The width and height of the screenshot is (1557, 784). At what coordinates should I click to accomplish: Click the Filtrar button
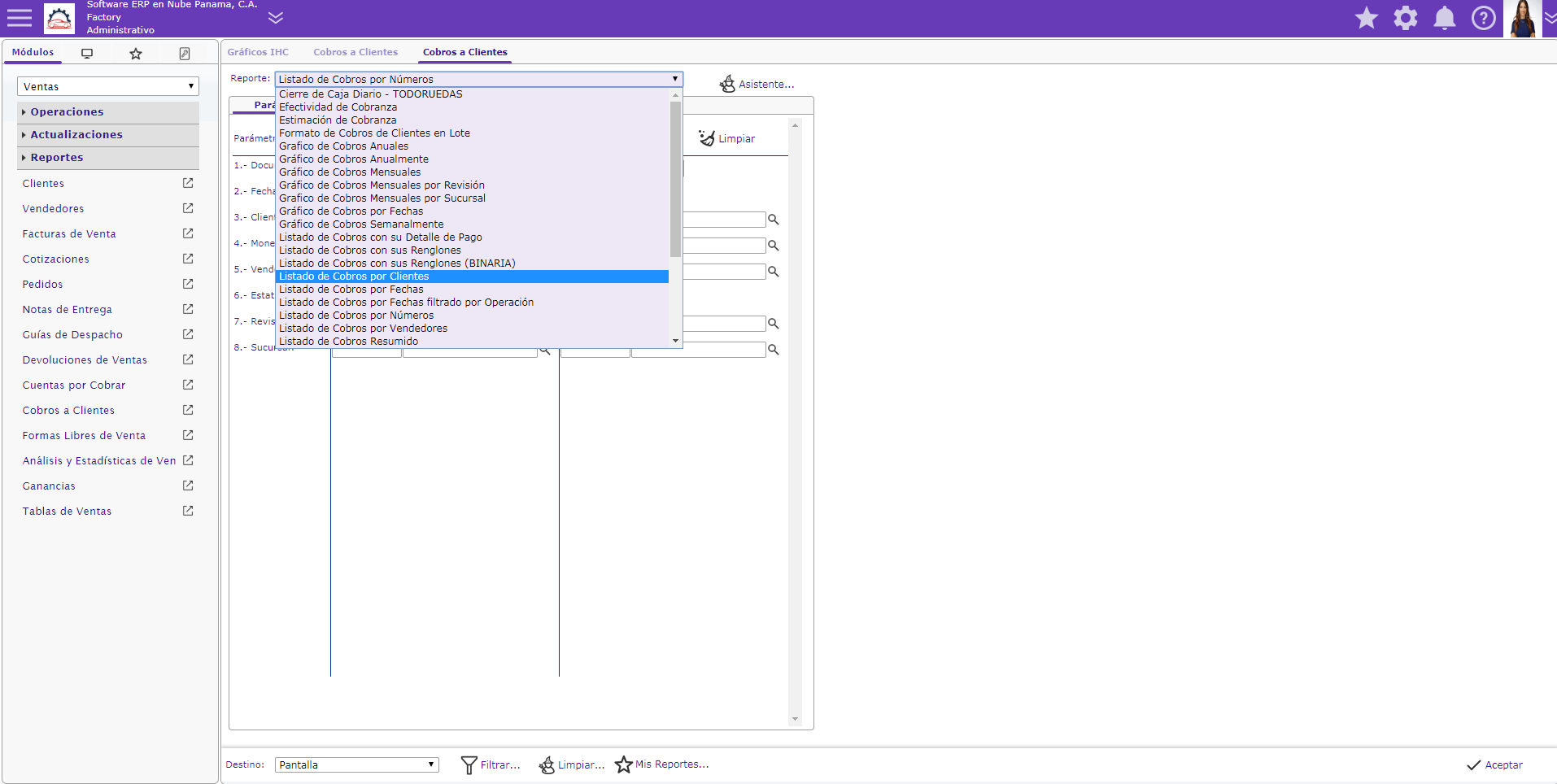point(491,764)
